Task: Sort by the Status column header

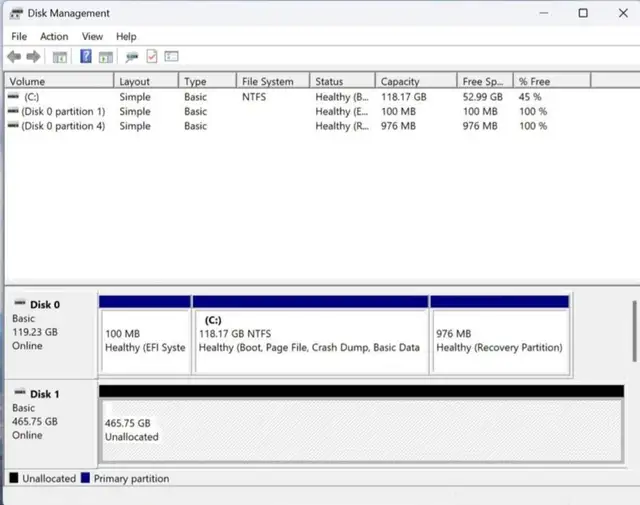Action: (342, 81)
